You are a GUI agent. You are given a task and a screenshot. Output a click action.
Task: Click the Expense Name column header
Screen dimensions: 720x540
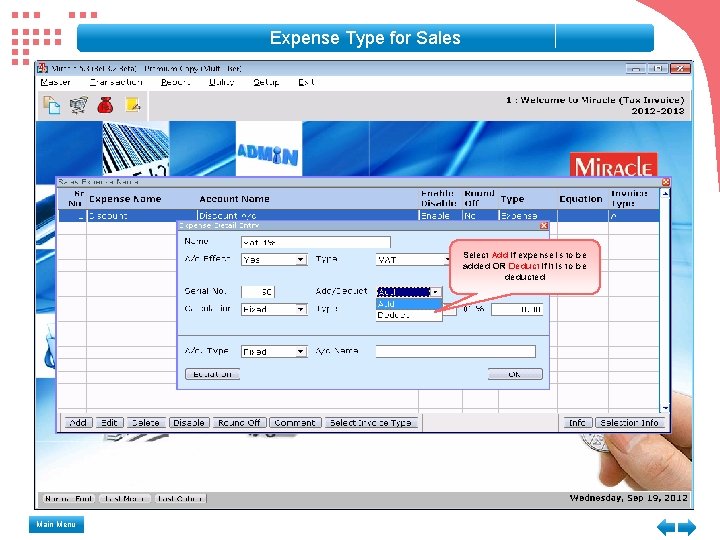(x=125, y=199)
